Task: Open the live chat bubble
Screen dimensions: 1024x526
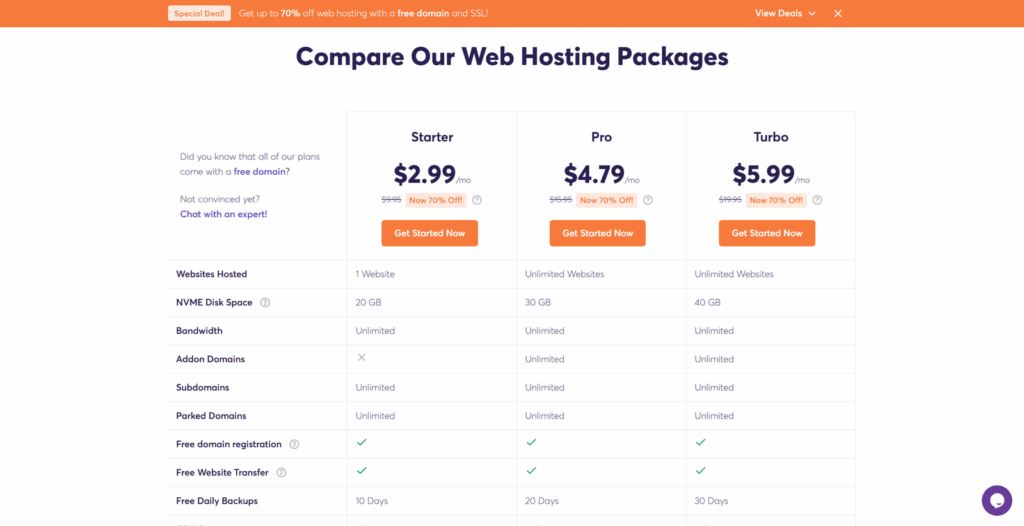Action: [996, 500]
